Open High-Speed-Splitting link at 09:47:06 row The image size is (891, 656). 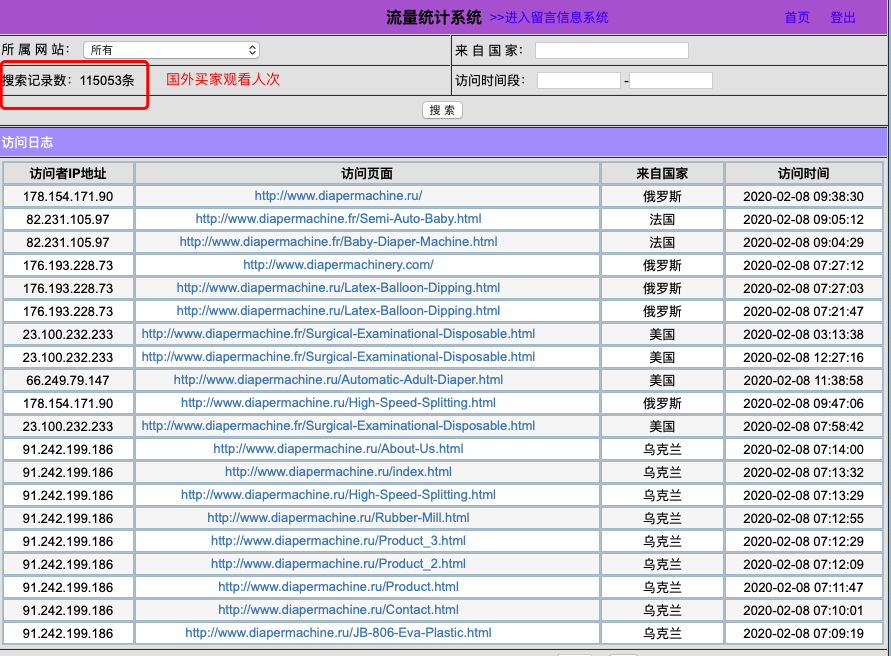point(338,403)
